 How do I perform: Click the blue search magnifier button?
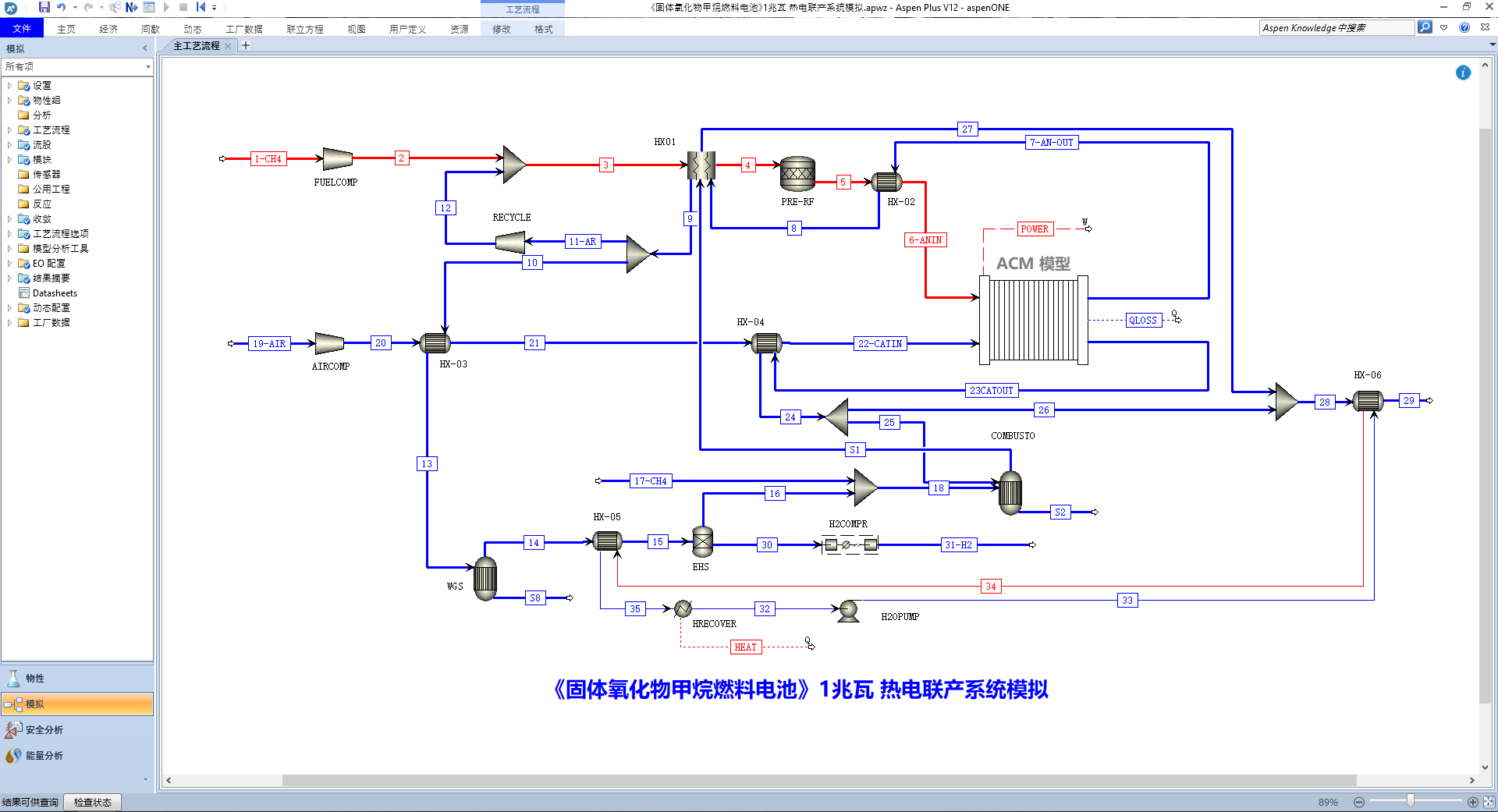(1425, 27)
